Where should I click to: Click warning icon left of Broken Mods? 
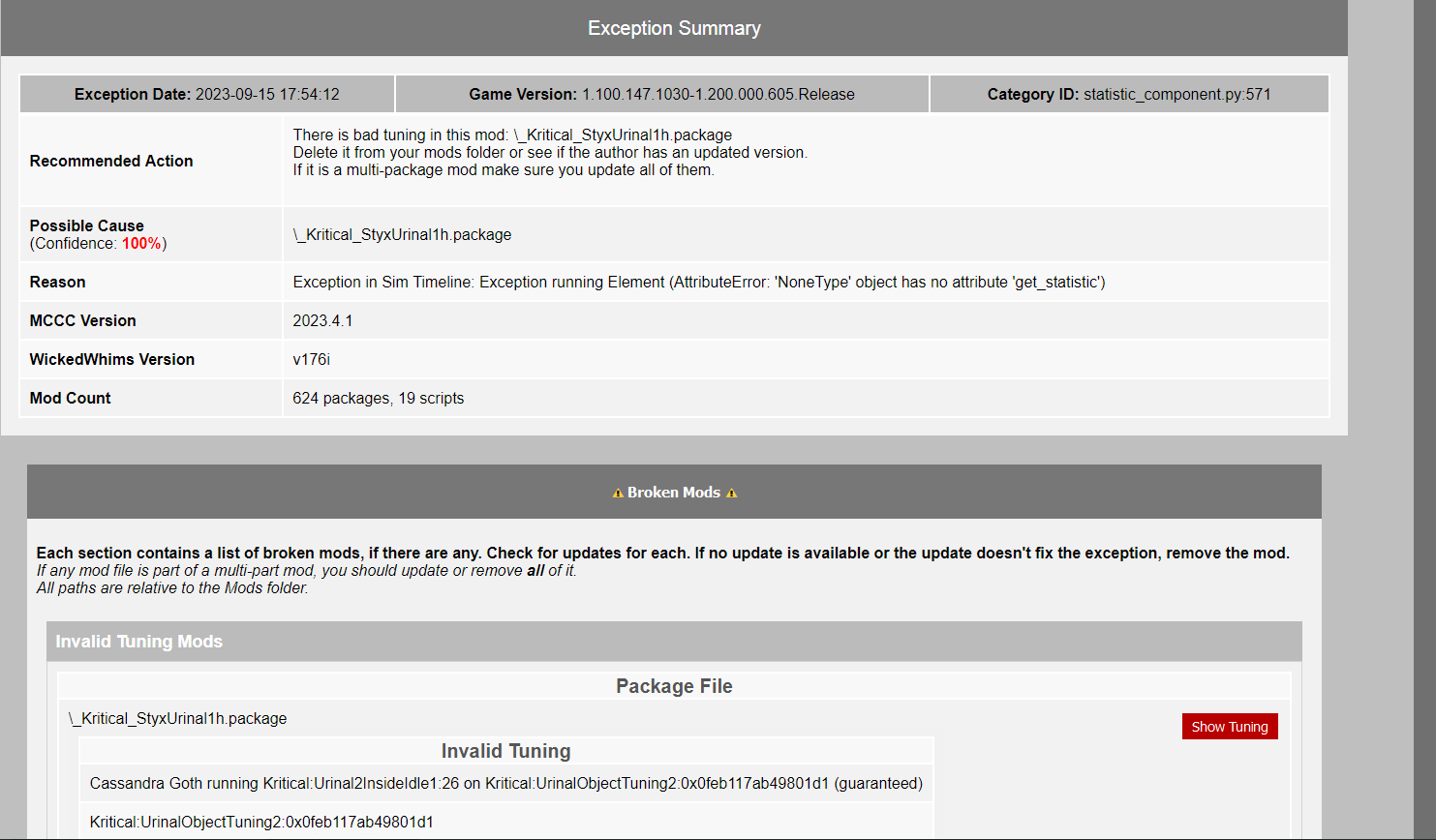[618, 494]
